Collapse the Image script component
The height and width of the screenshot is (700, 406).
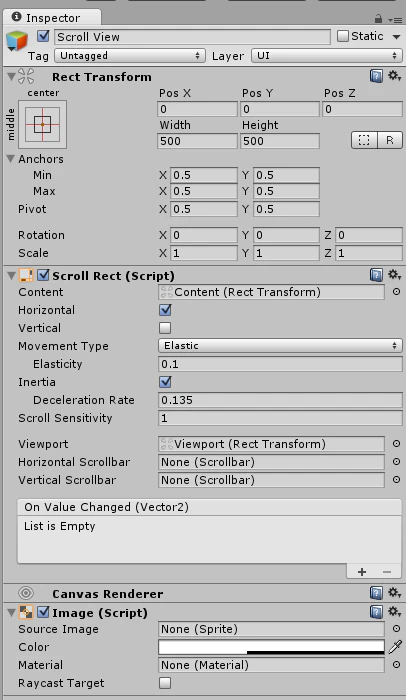[x=12, y=612]
